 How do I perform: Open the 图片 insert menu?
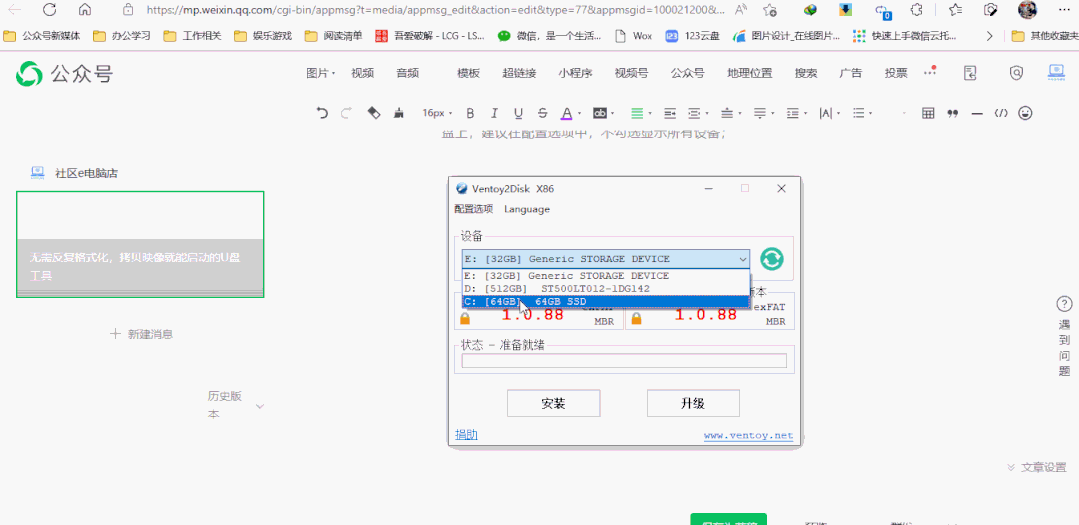point(320,73)
